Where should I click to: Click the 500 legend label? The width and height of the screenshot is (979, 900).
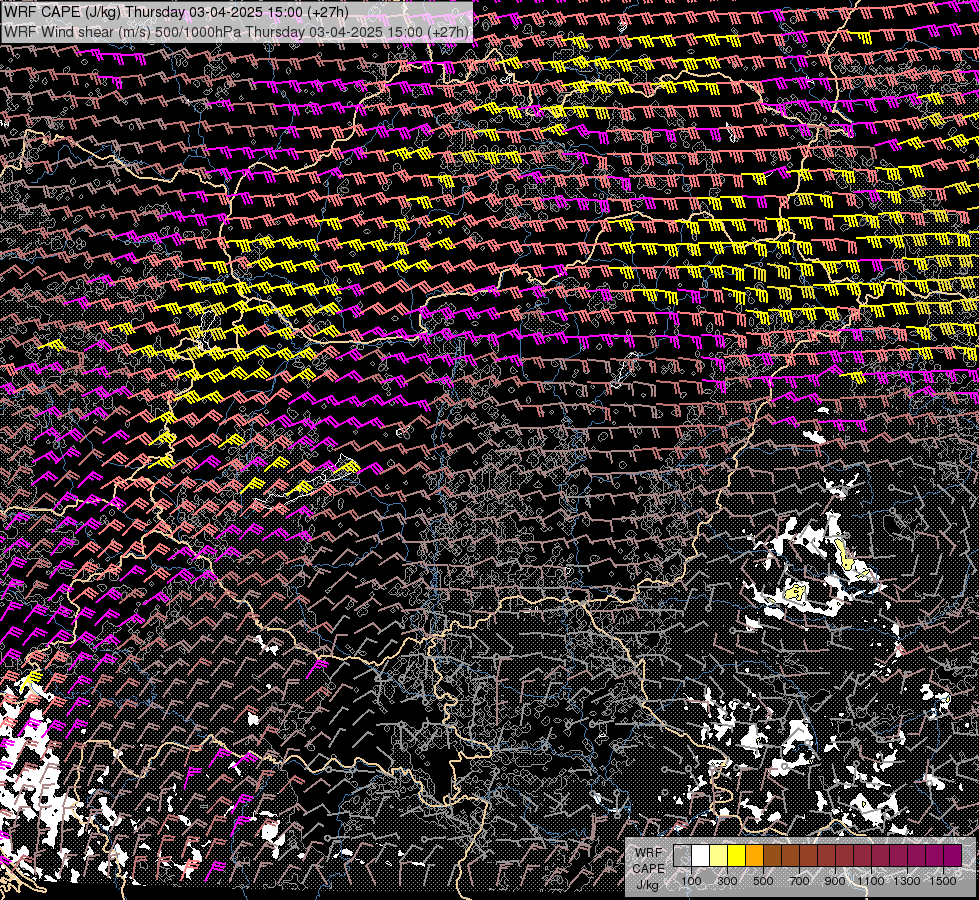[x=763, y=881]
